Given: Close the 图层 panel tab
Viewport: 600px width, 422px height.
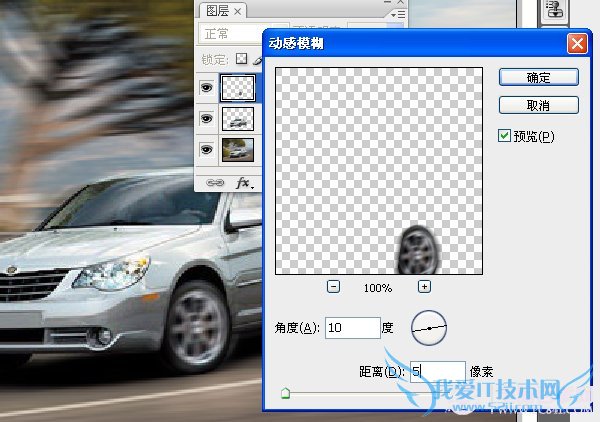Looking at the screenshot, I should 238,11.
